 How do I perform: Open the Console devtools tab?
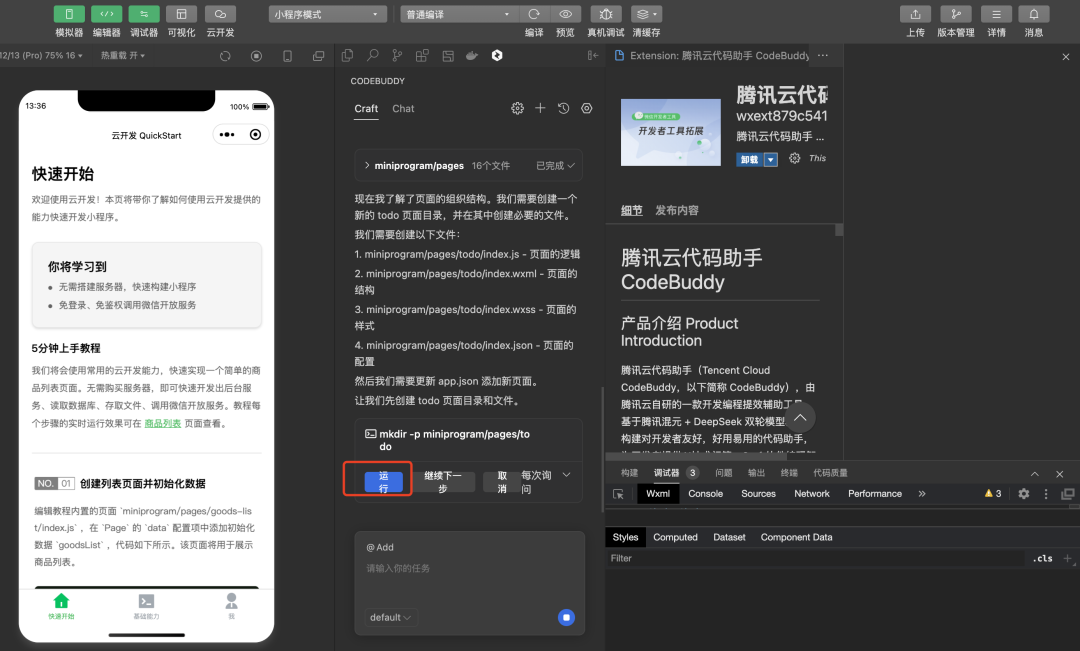coord(705,494)
